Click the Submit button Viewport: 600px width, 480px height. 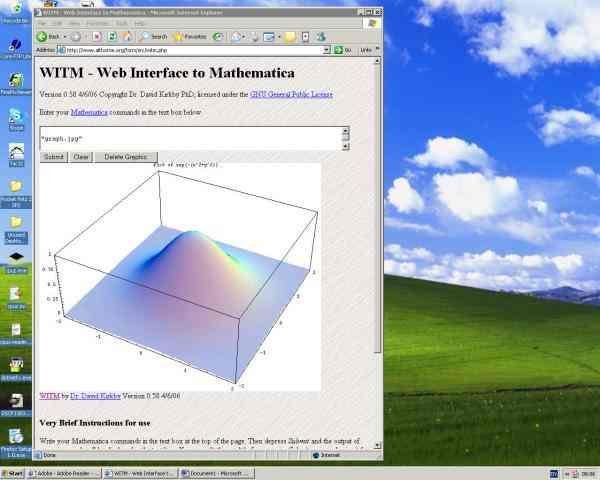(x=54, y=157)
